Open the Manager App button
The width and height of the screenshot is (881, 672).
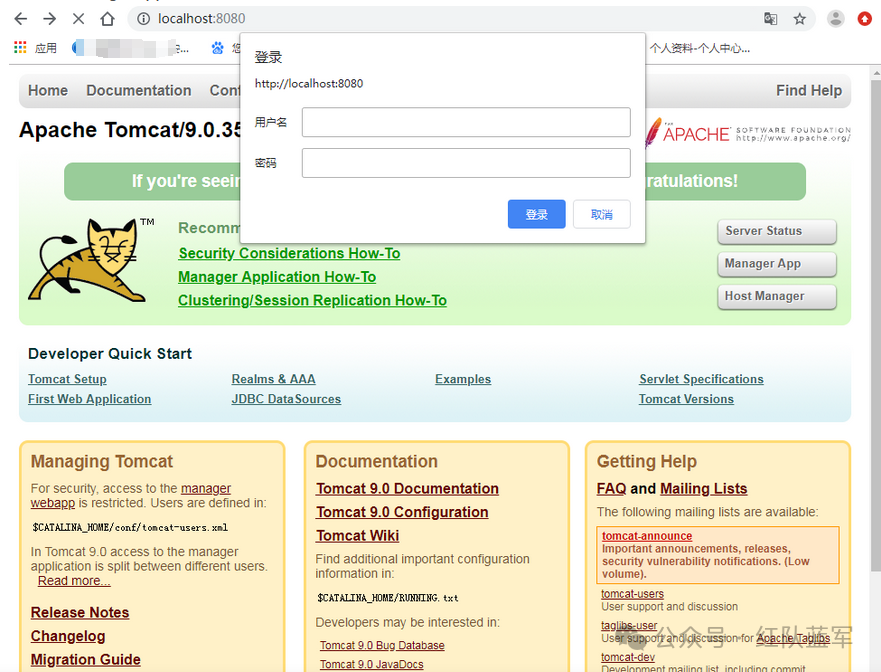pos(777,264)
